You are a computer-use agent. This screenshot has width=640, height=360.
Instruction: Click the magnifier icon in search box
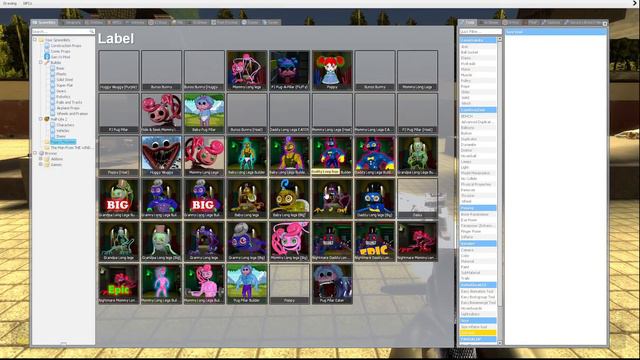[x=92, y=31]
